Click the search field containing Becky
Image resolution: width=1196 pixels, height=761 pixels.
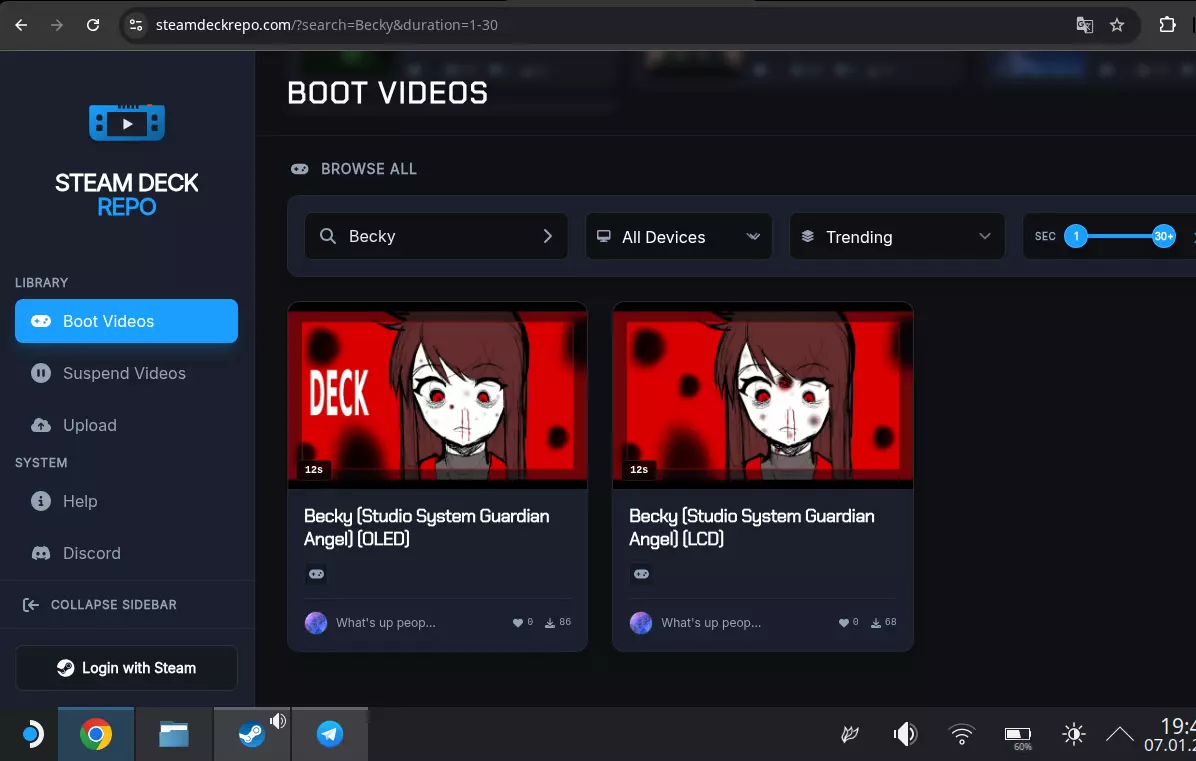[436, 236]
